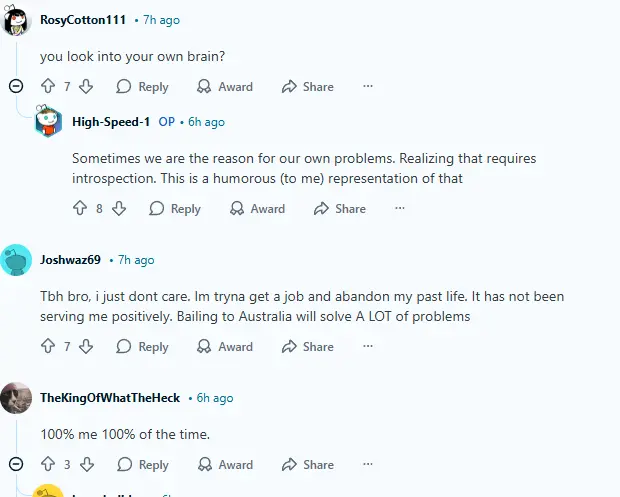Upvote High-Speed-1's reply

coord(80,209)
